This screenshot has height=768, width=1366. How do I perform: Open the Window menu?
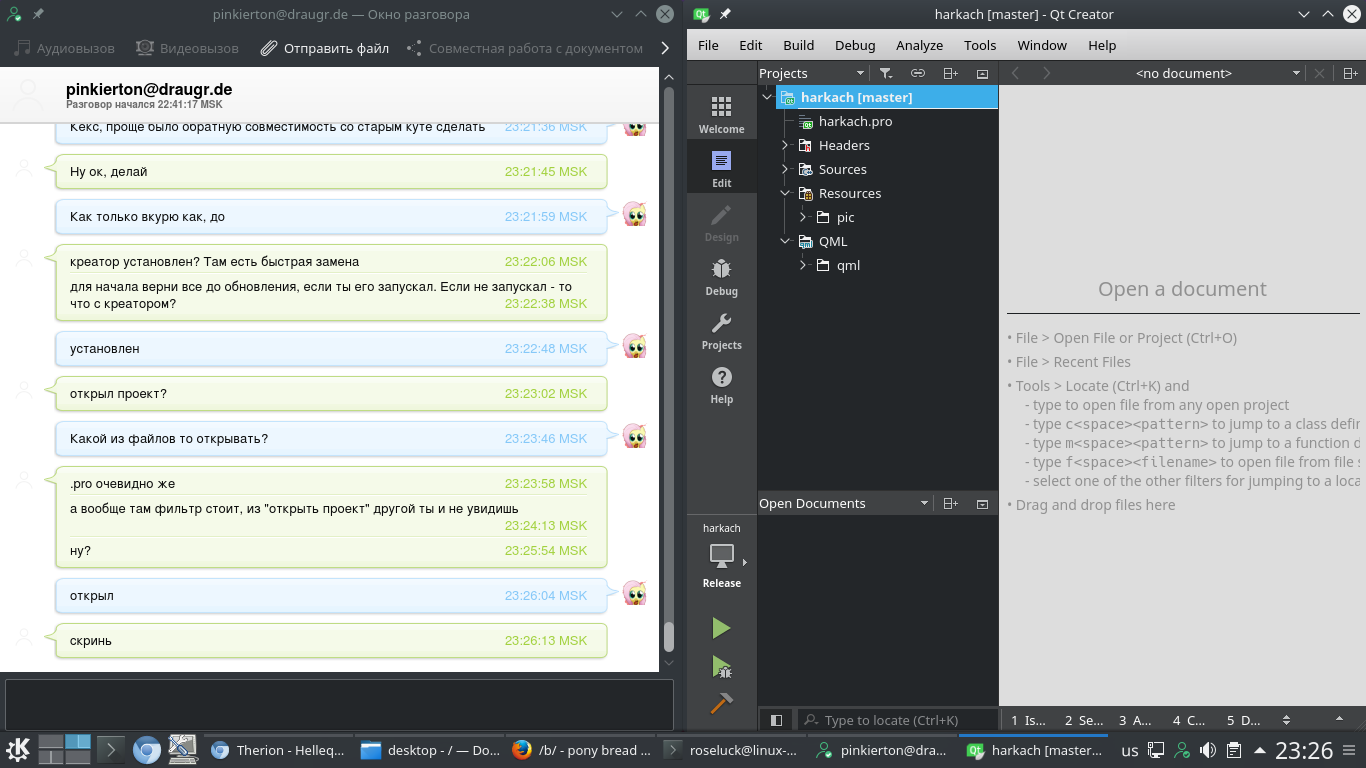coord(1042,45)
